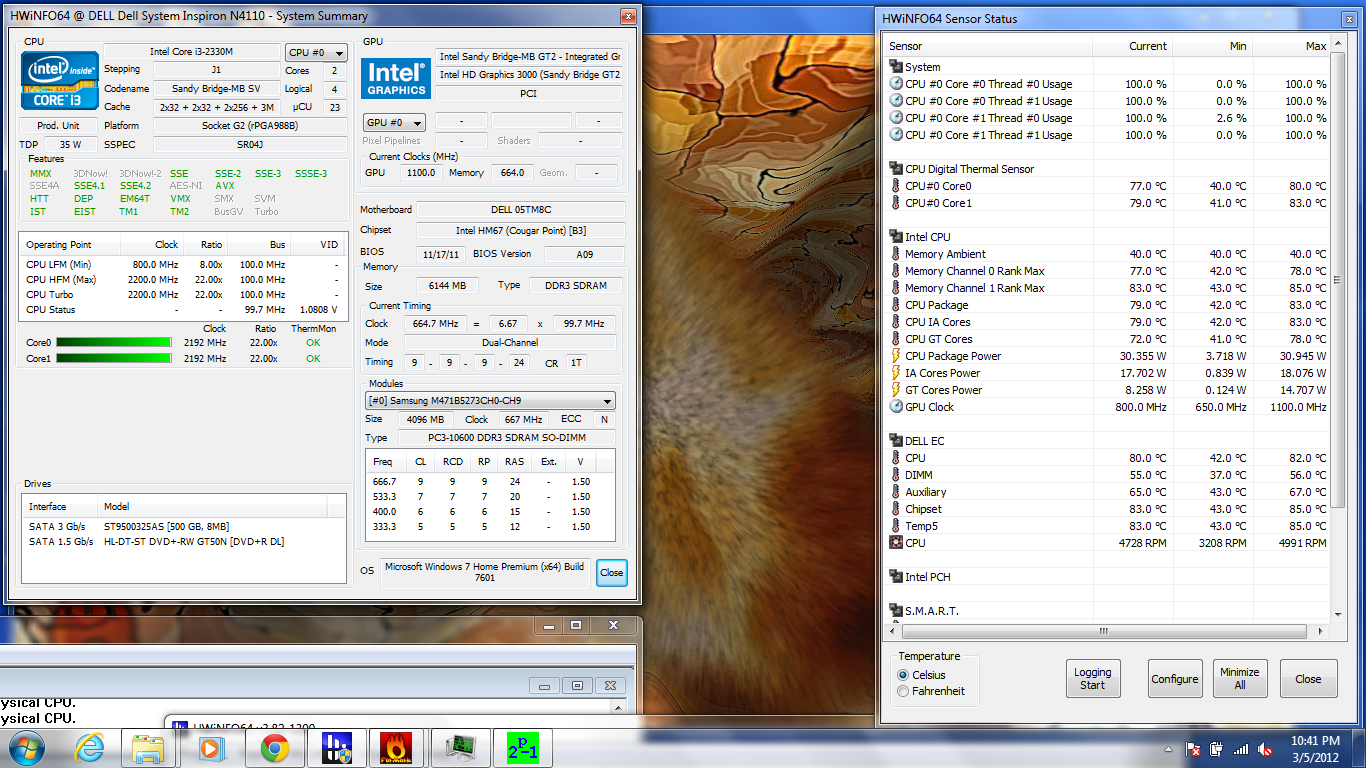Select the Fahrenheit temperature option
The image size is (1366, 768).
coord(931,691)
